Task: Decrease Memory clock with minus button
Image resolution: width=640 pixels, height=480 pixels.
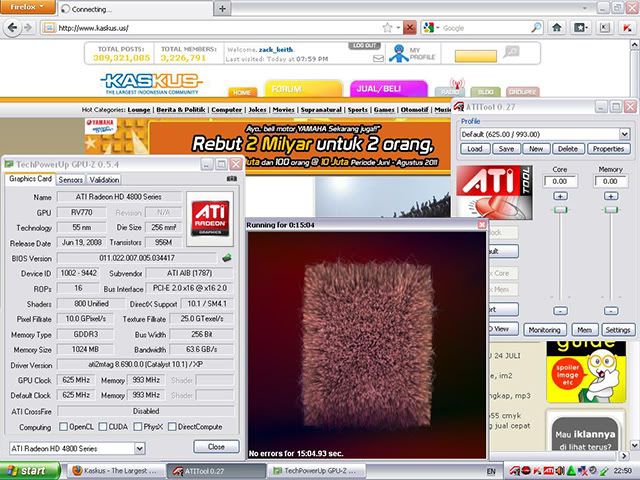Action: (611, 311)
